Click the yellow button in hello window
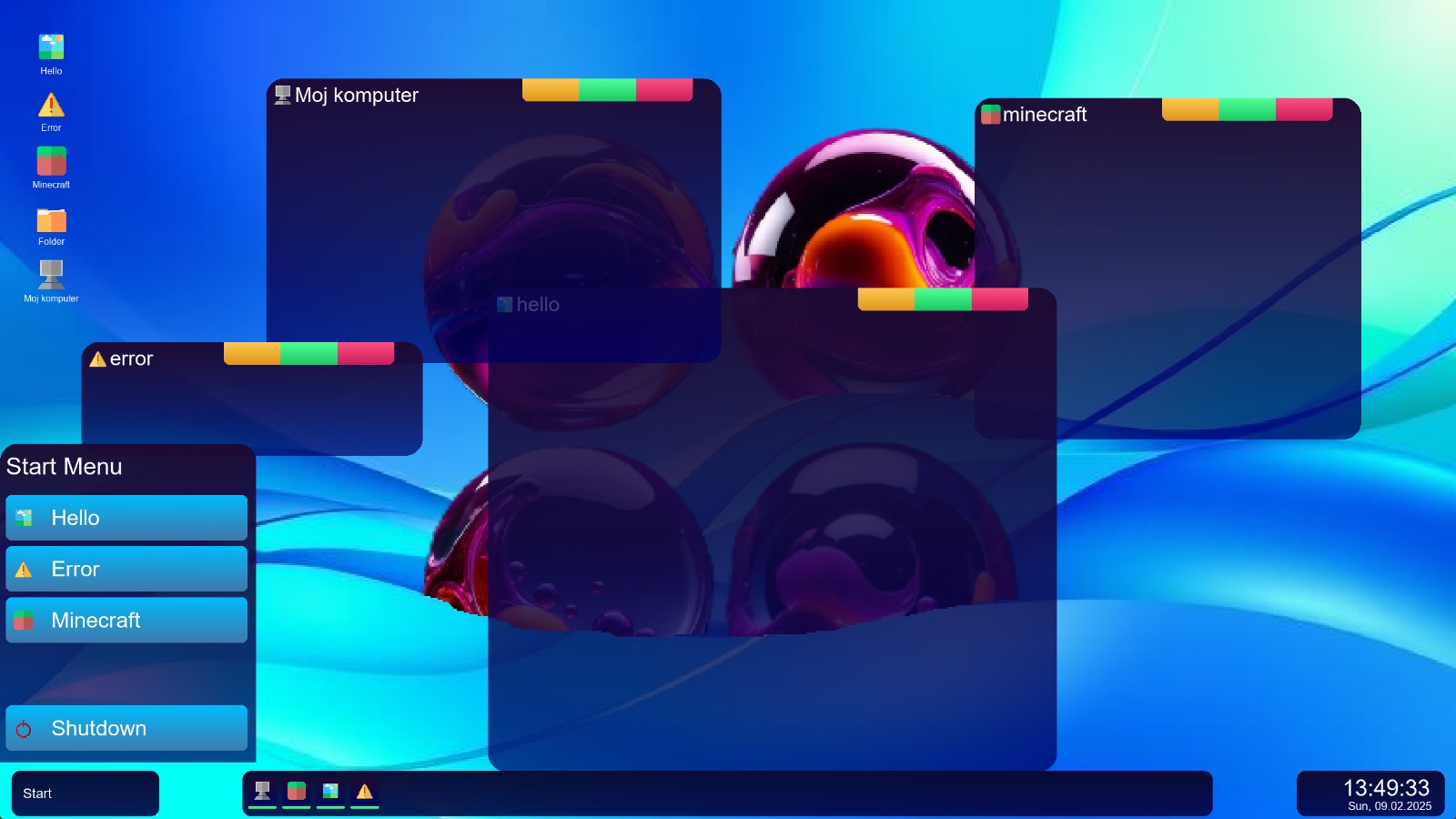 point(886,299)
